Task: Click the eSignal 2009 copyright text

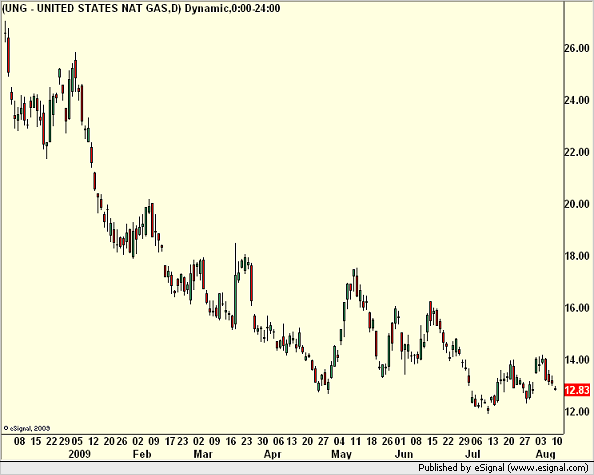Action: (x=27, y=428)
